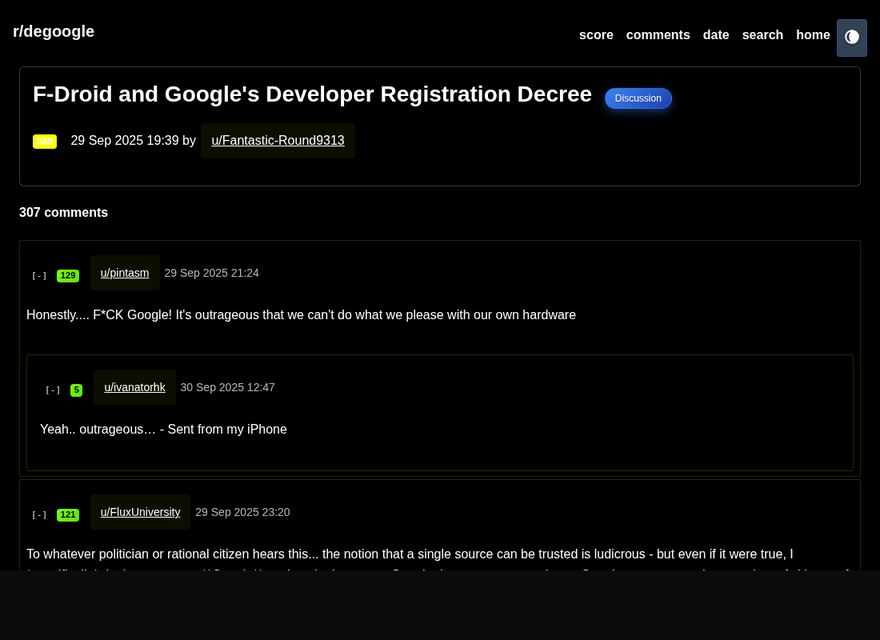Image resolution: width=880 pixels, height=640 pixels.
Task: Open the post title link
Action: click(312, 94)
